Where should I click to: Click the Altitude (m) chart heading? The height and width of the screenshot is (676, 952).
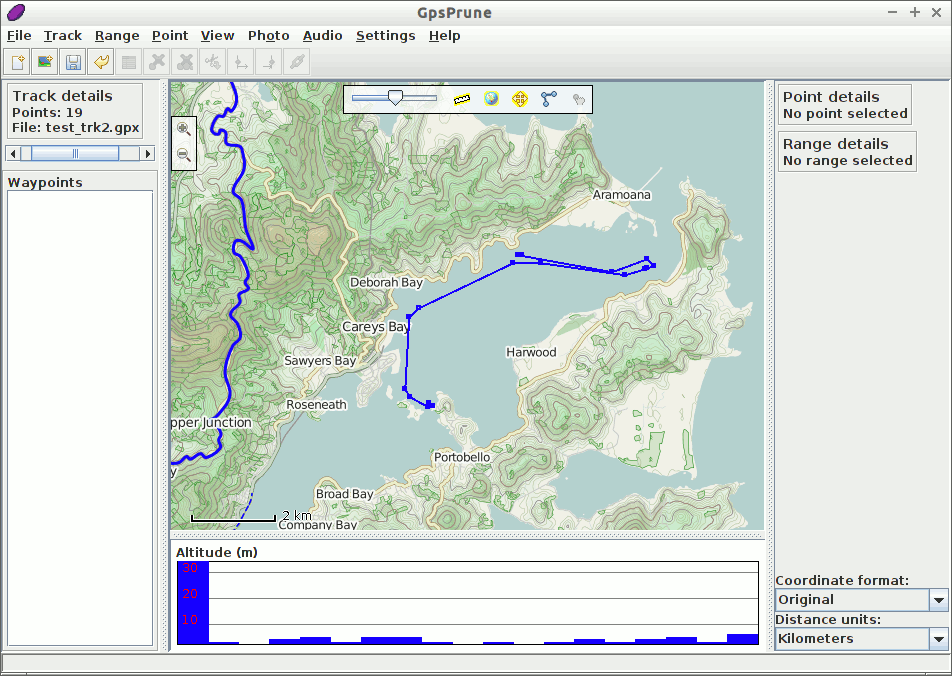point(217,553)
